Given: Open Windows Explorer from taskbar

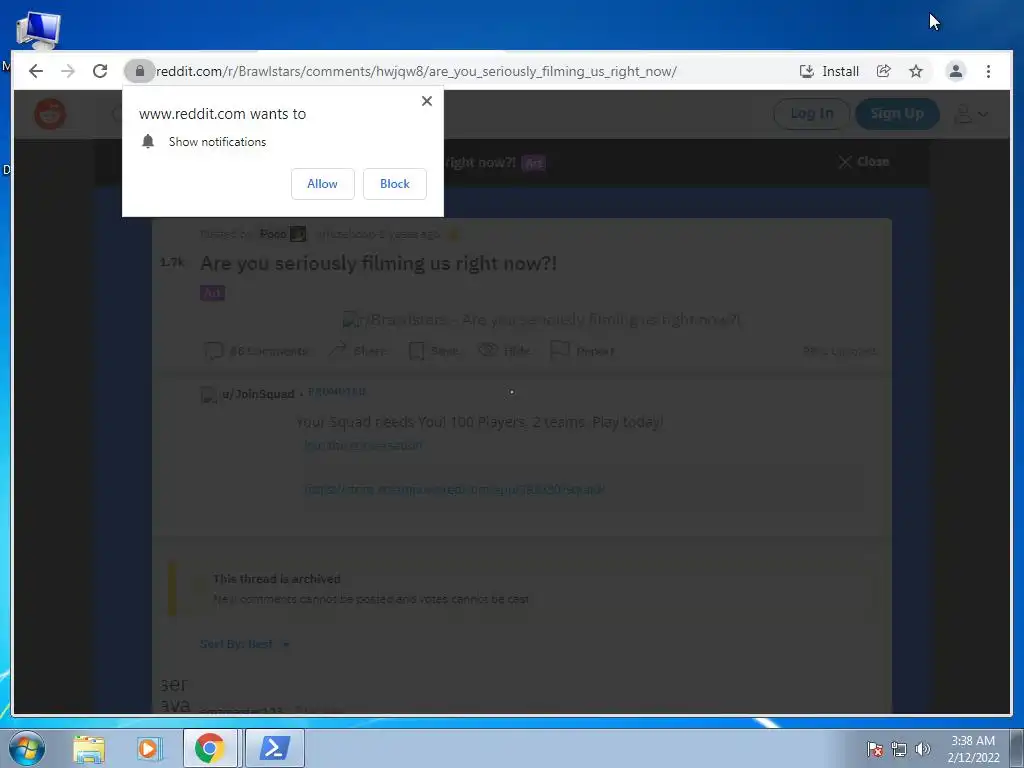Looking at the screenshot, I should pos(89,748).
